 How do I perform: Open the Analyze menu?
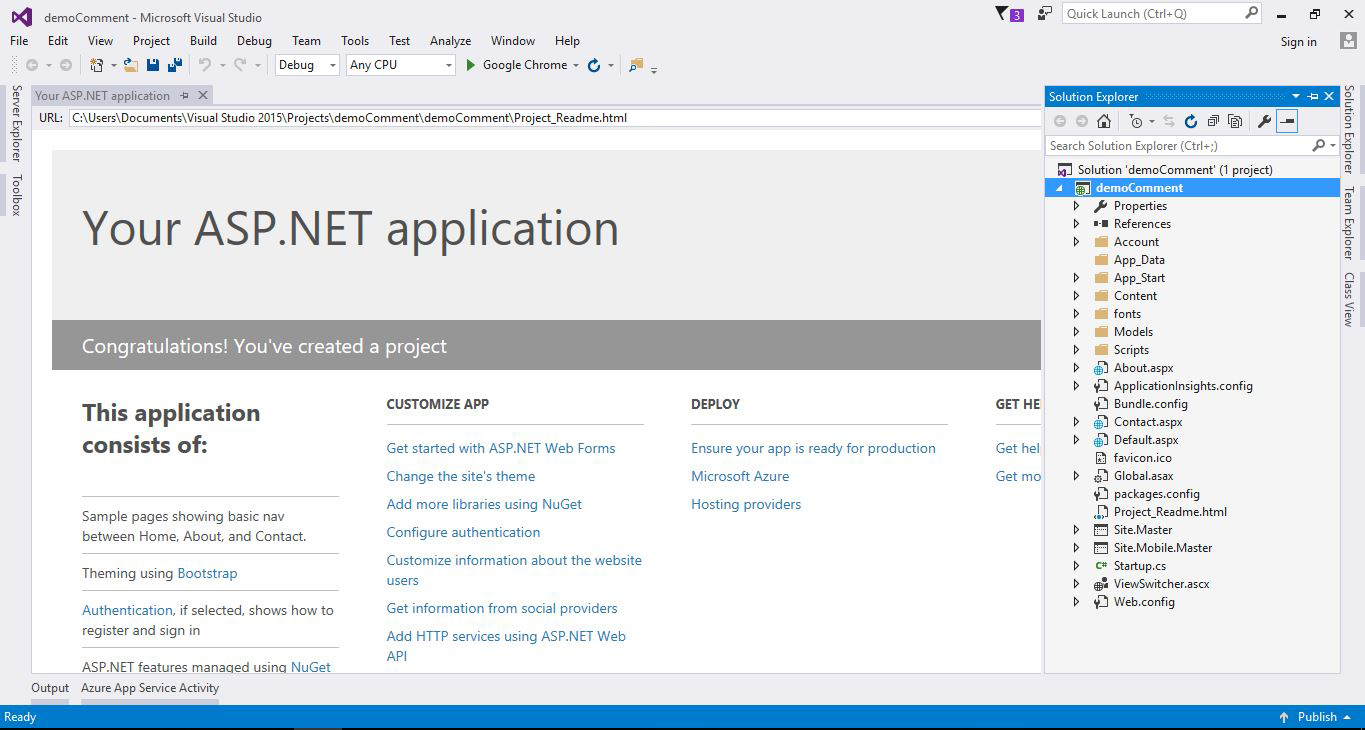pyautogui.click(x=450, y=41)
